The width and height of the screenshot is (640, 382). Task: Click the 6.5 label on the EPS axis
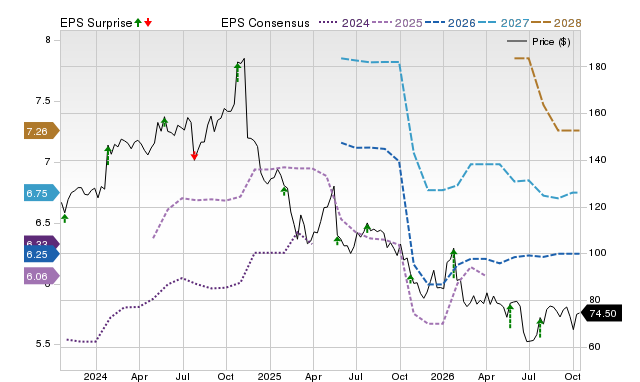[43, 222]
